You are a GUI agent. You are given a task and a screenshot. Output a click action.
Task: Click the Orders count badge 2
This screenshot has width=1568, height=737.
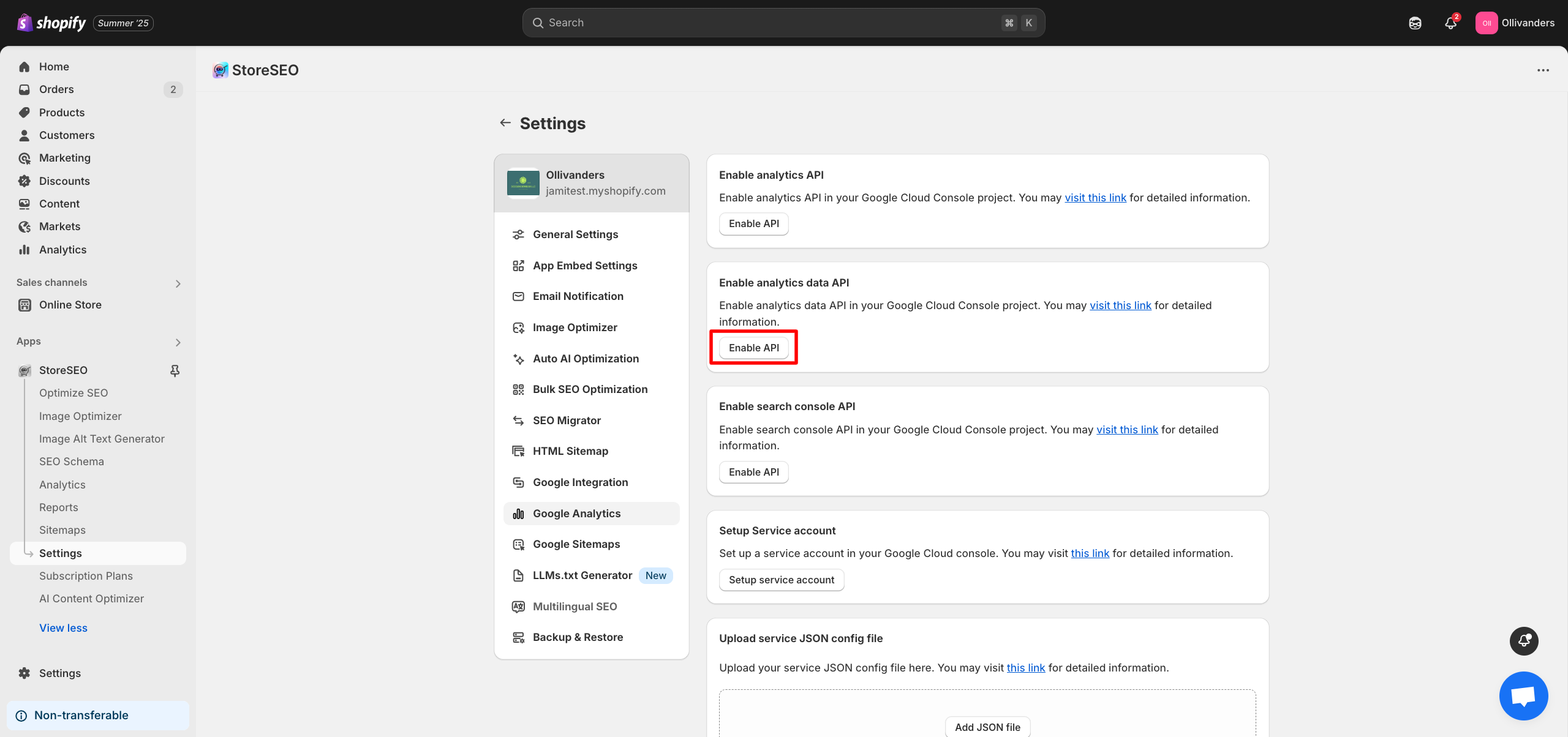pyautogui.click(x=173, y=89)
